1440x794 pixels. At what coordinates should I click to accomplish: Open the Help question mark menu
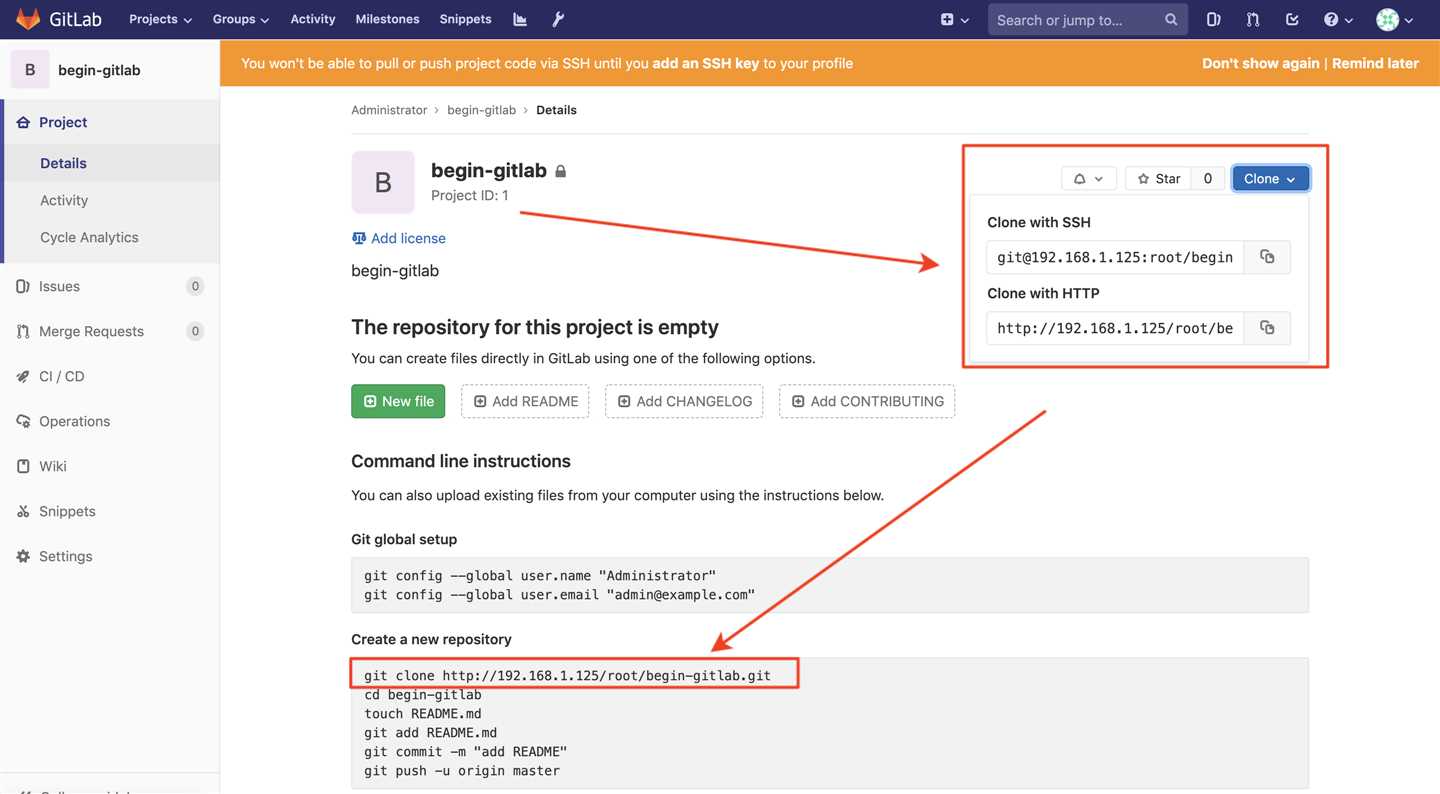click(1338, 19)
